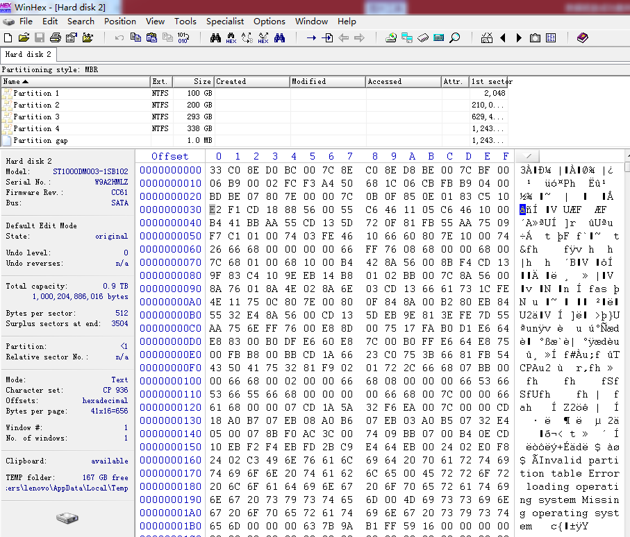Click hex offset row 00000001B0

tap(170, 525)
